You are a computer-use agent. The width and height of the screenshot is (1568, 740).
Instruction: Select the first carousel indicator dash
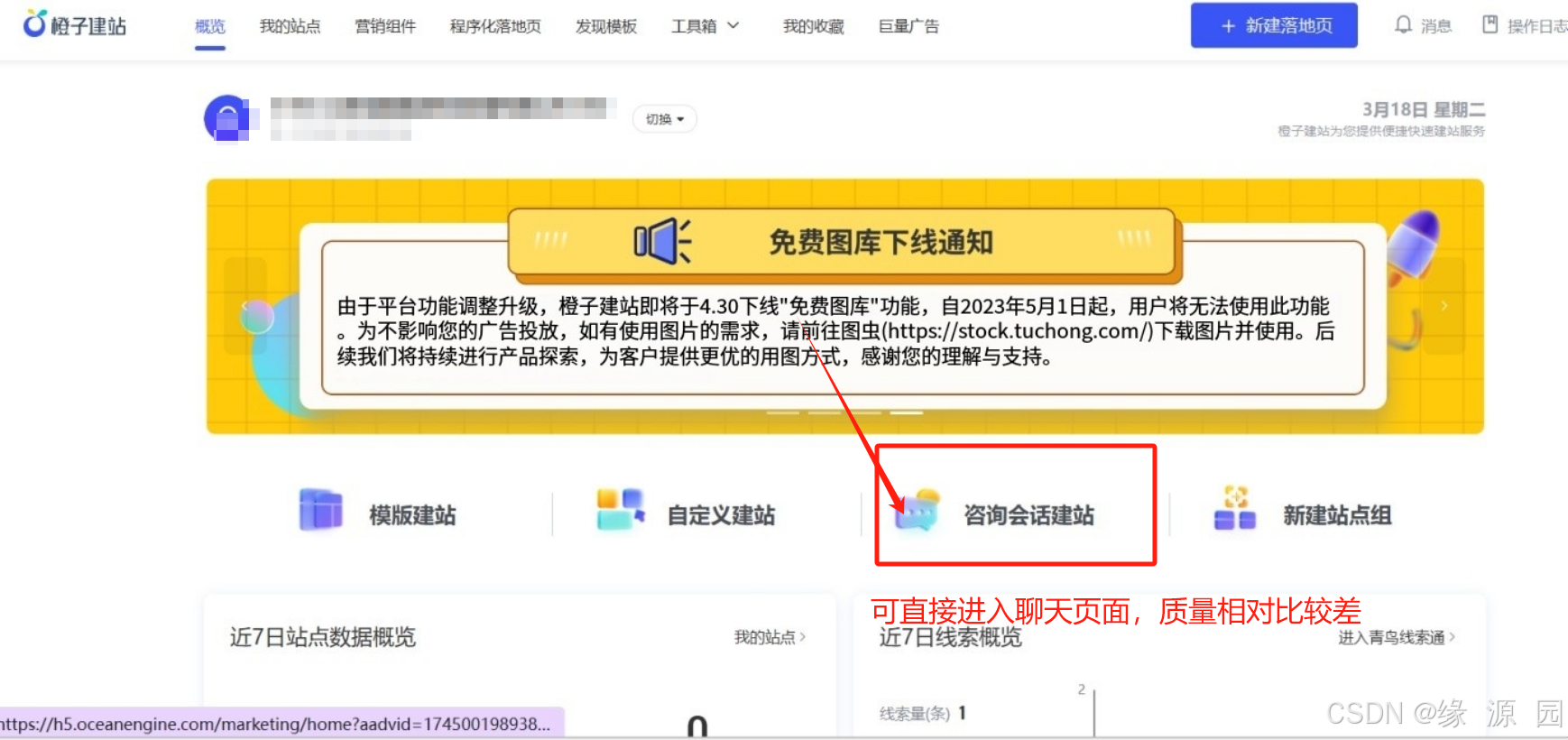783,412
